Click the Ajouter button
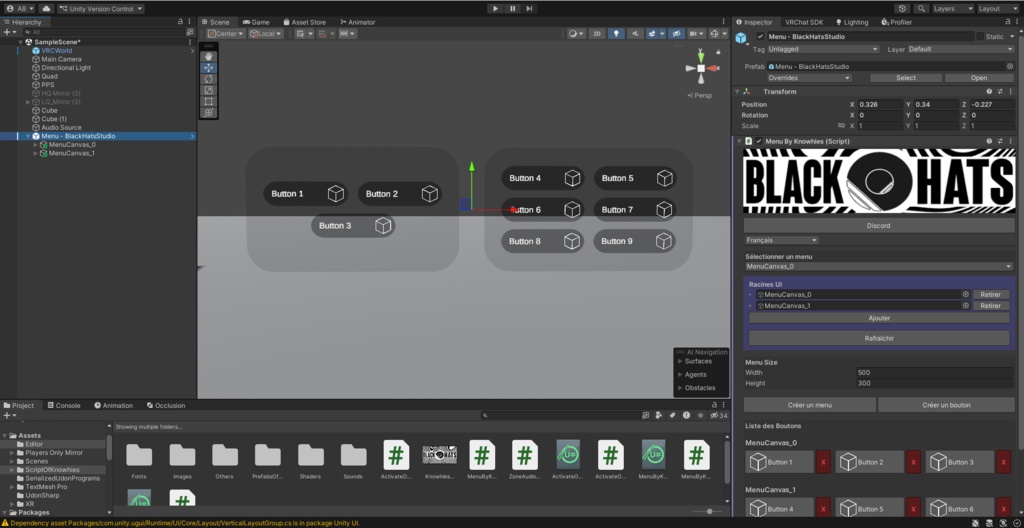Screen dimensions: 1024x528 879,318
